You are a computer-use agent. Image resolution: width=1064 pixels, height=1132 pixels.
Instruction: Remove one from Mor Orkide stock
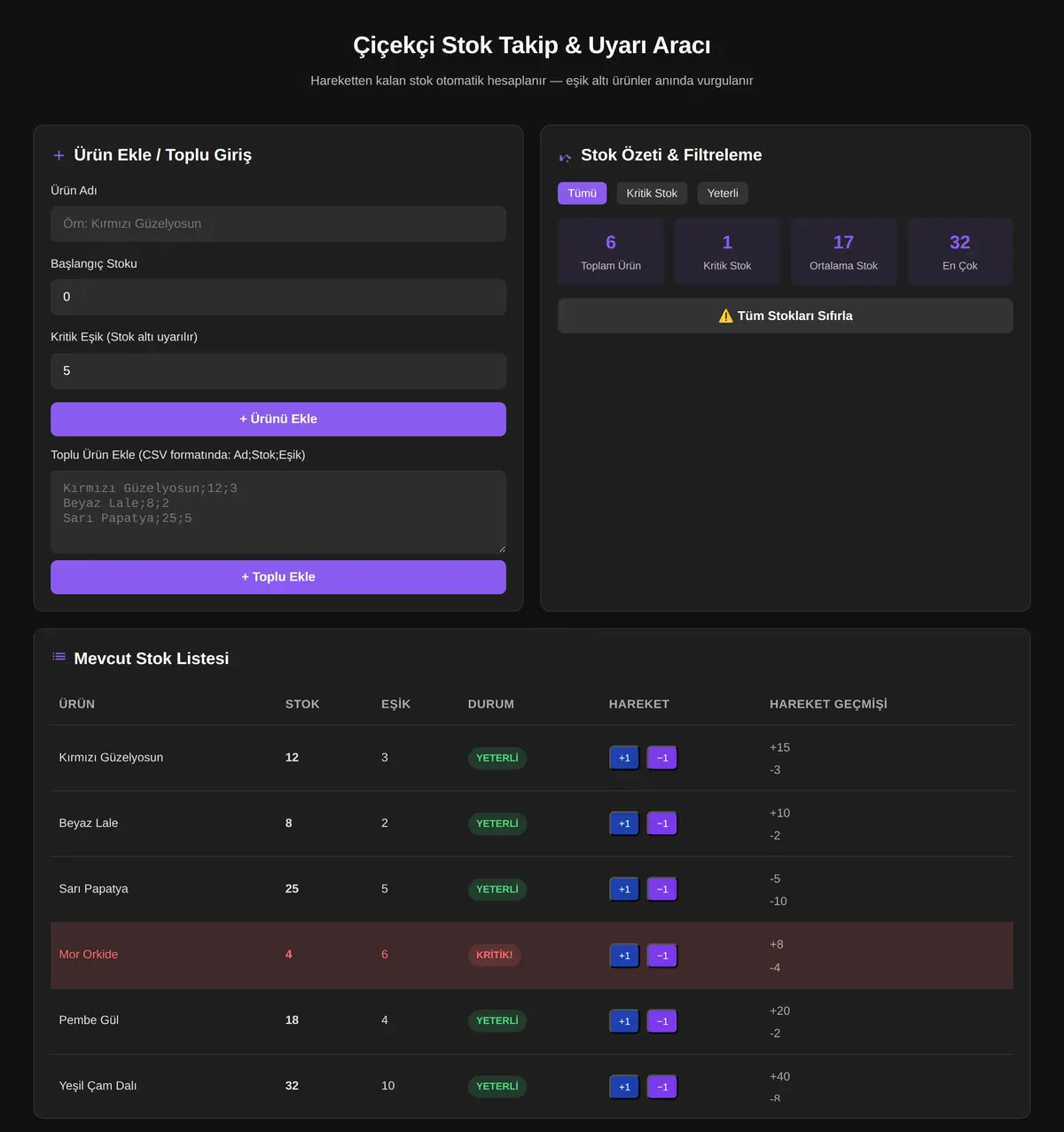pos(662,956)
